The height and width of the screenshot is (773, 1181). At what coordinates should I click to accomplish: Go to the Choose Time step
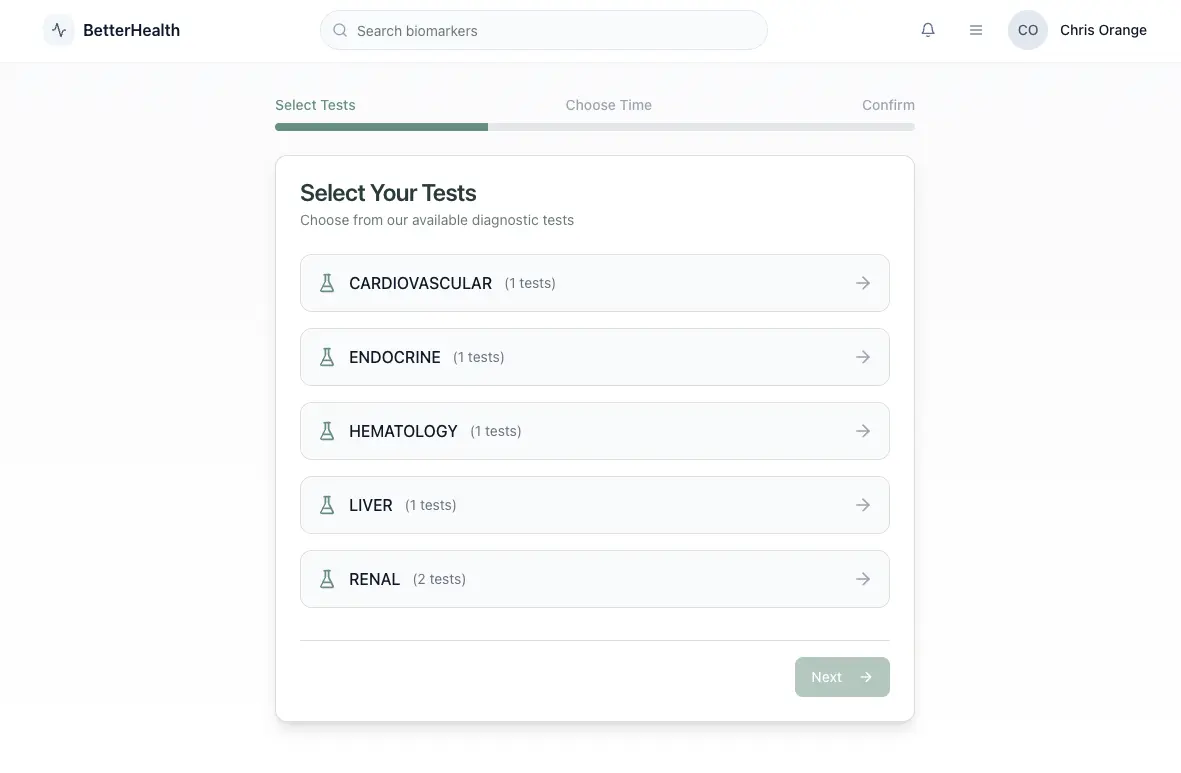608,105
